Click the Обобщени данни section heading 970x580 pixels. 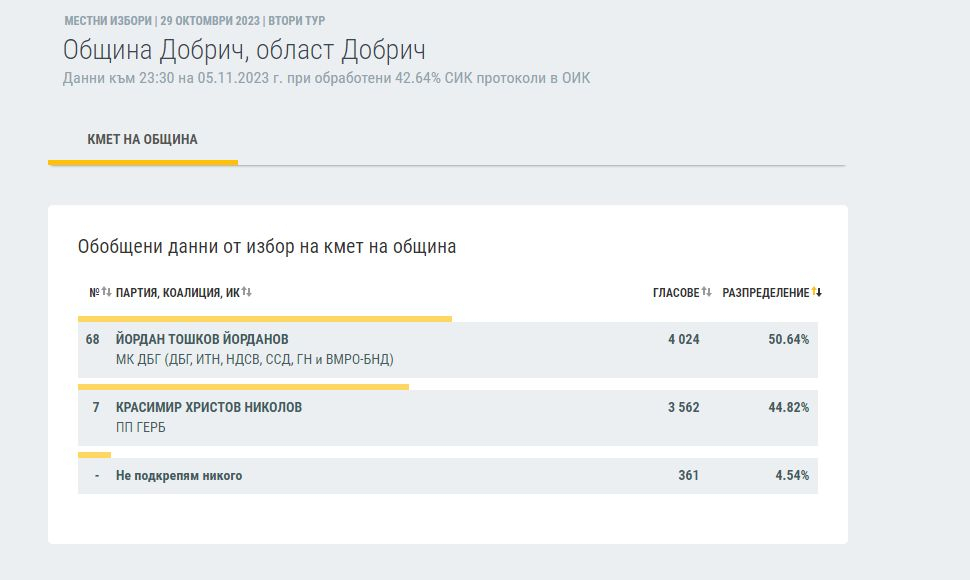[x=267, y=246]
